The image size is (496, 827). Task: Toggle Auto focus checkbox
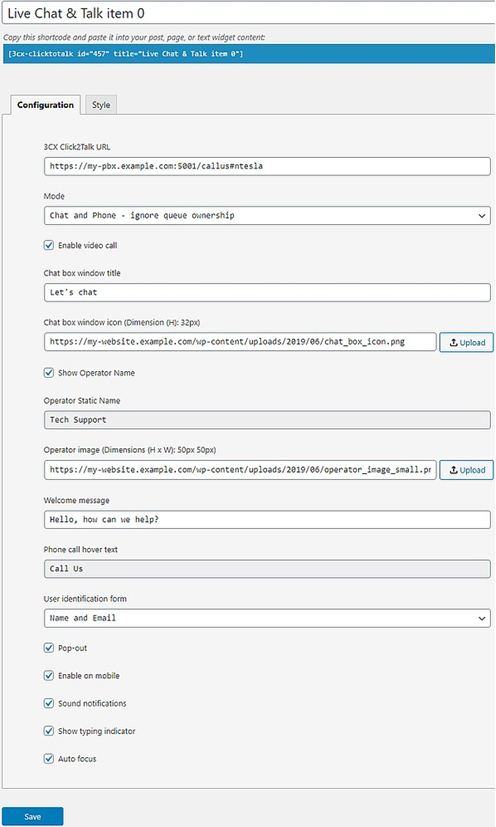pyautogui.click(x=49, y=758)
